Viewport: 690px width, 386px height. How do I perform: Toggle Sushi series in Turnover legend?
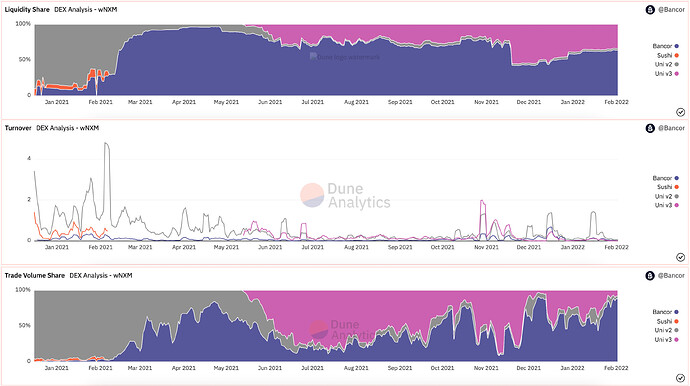click(x=668, y=187)
